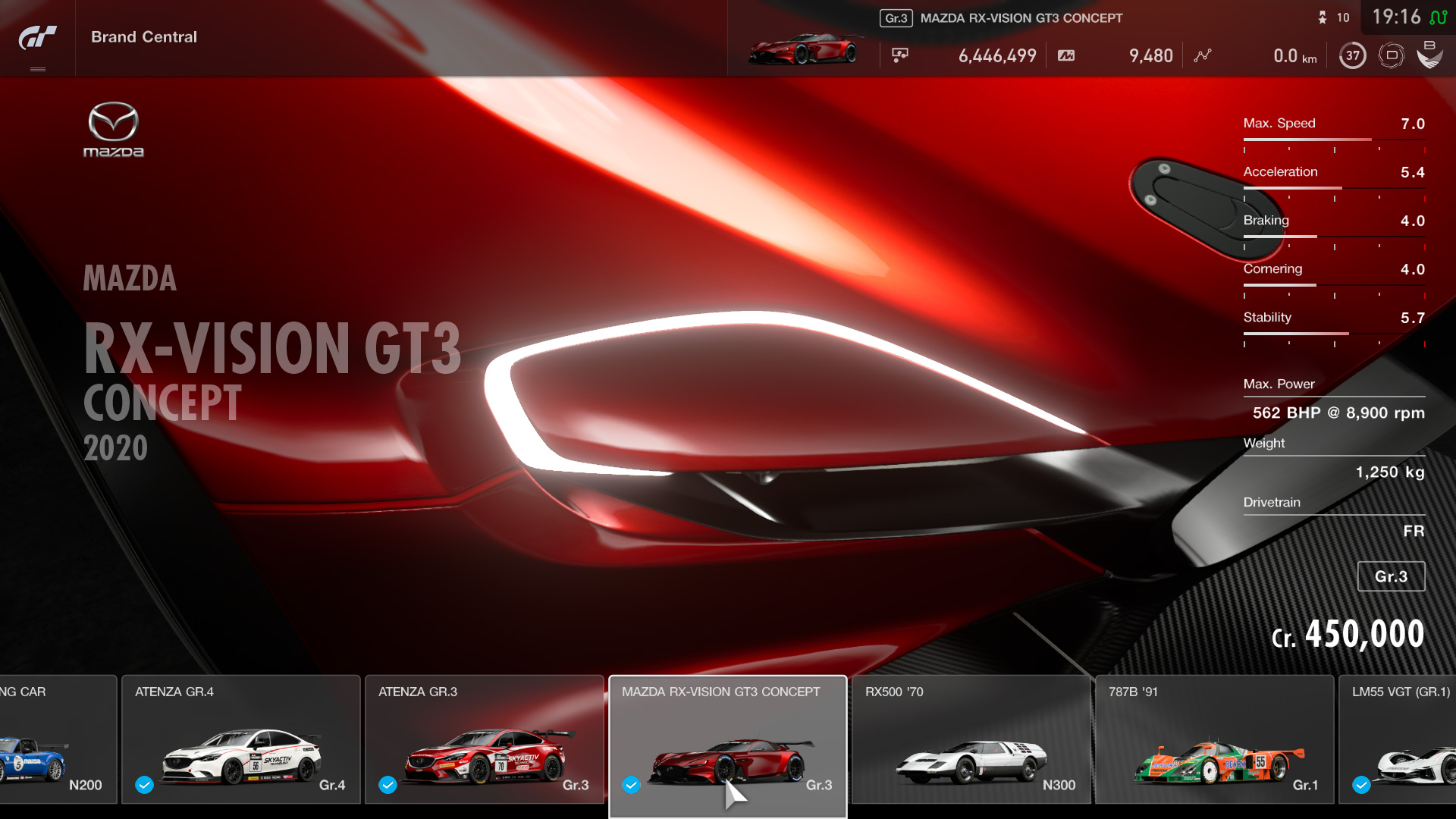Click owned checkmark on Atenza Gr.4

[x=144, y=785]
